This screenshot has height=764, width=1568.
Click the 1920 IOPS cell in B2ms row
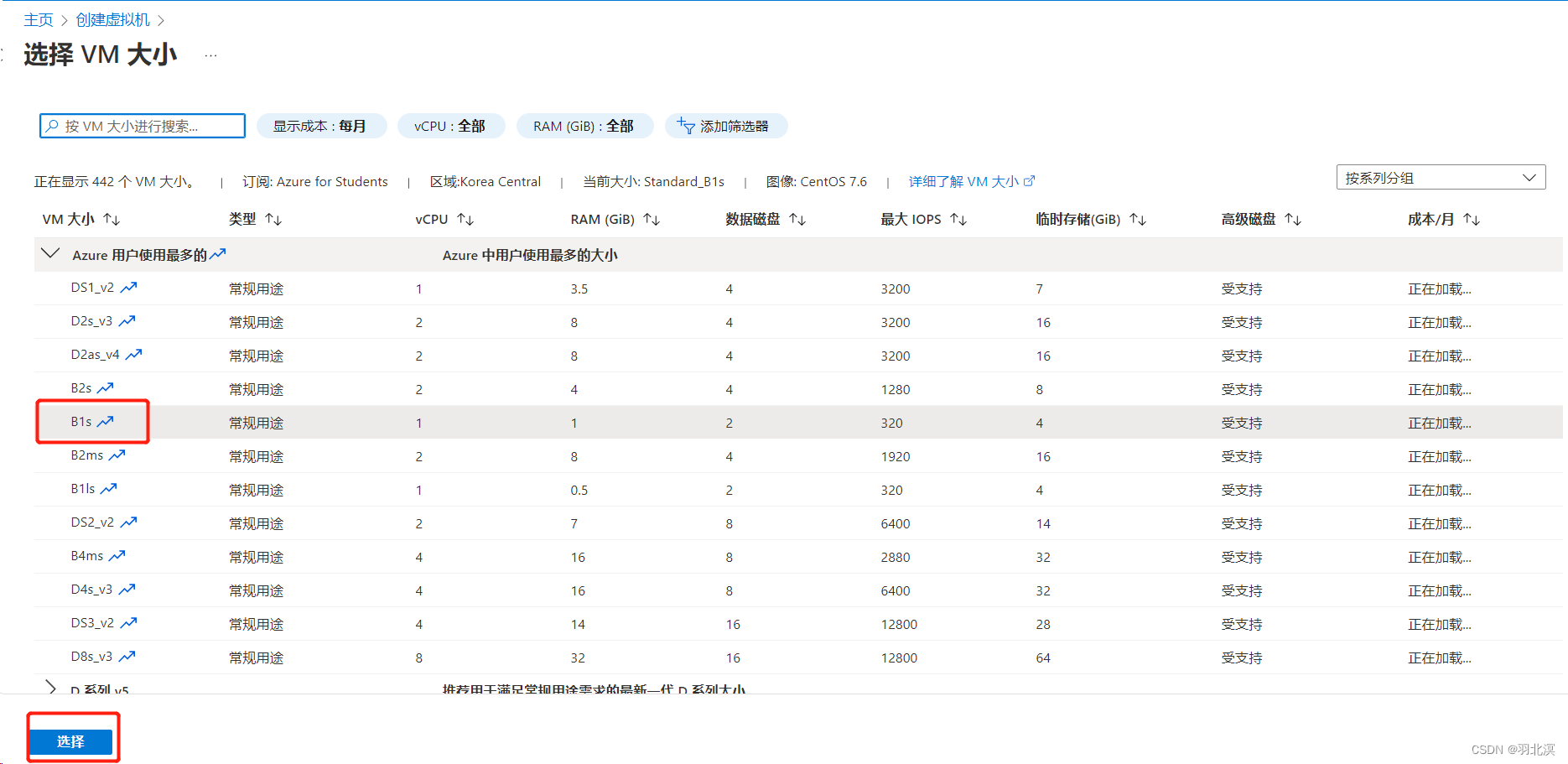click(x=896, y=457)
